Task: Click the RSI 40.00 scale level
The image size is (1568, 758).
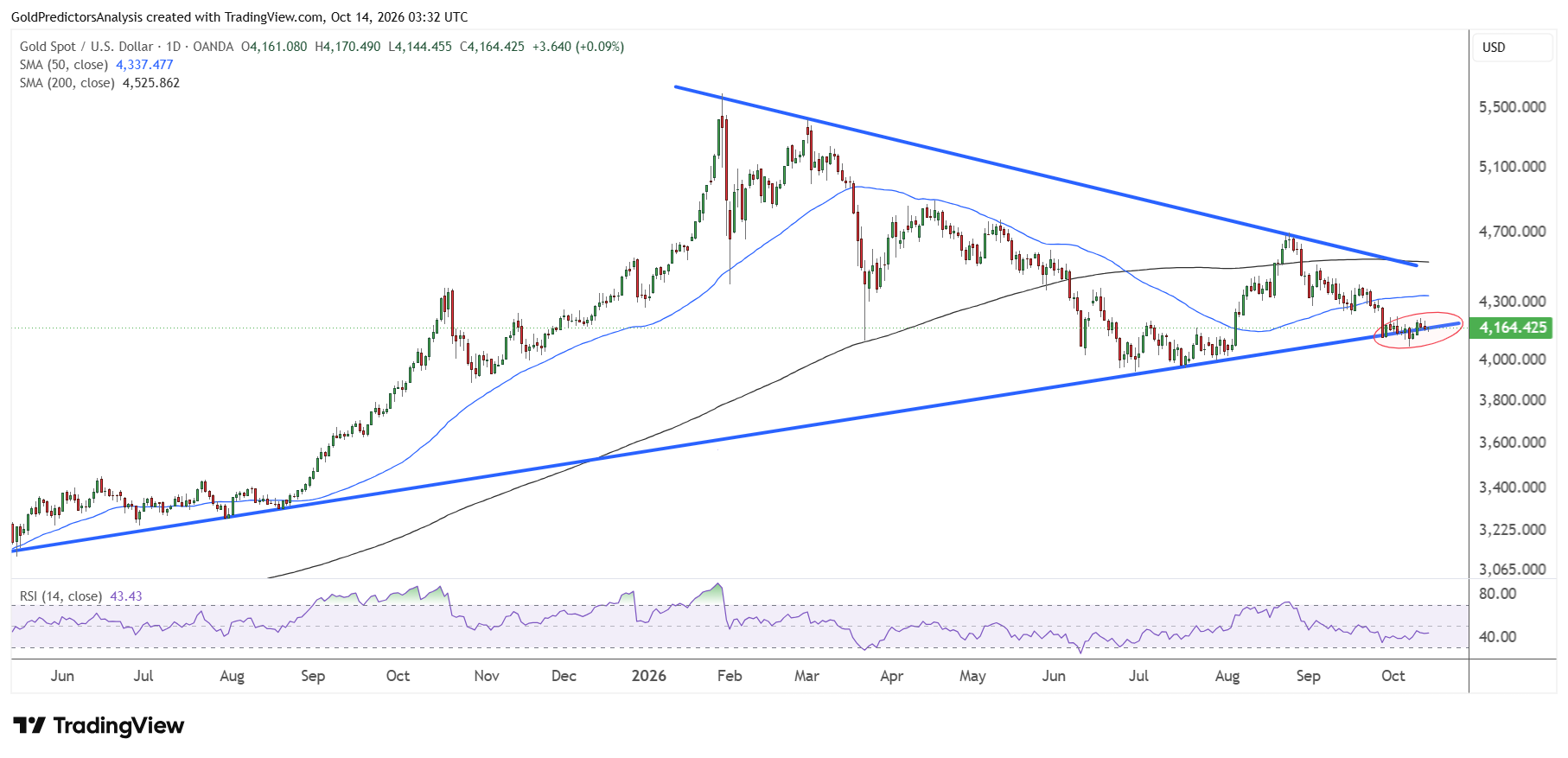Action: pos(1498,637)
